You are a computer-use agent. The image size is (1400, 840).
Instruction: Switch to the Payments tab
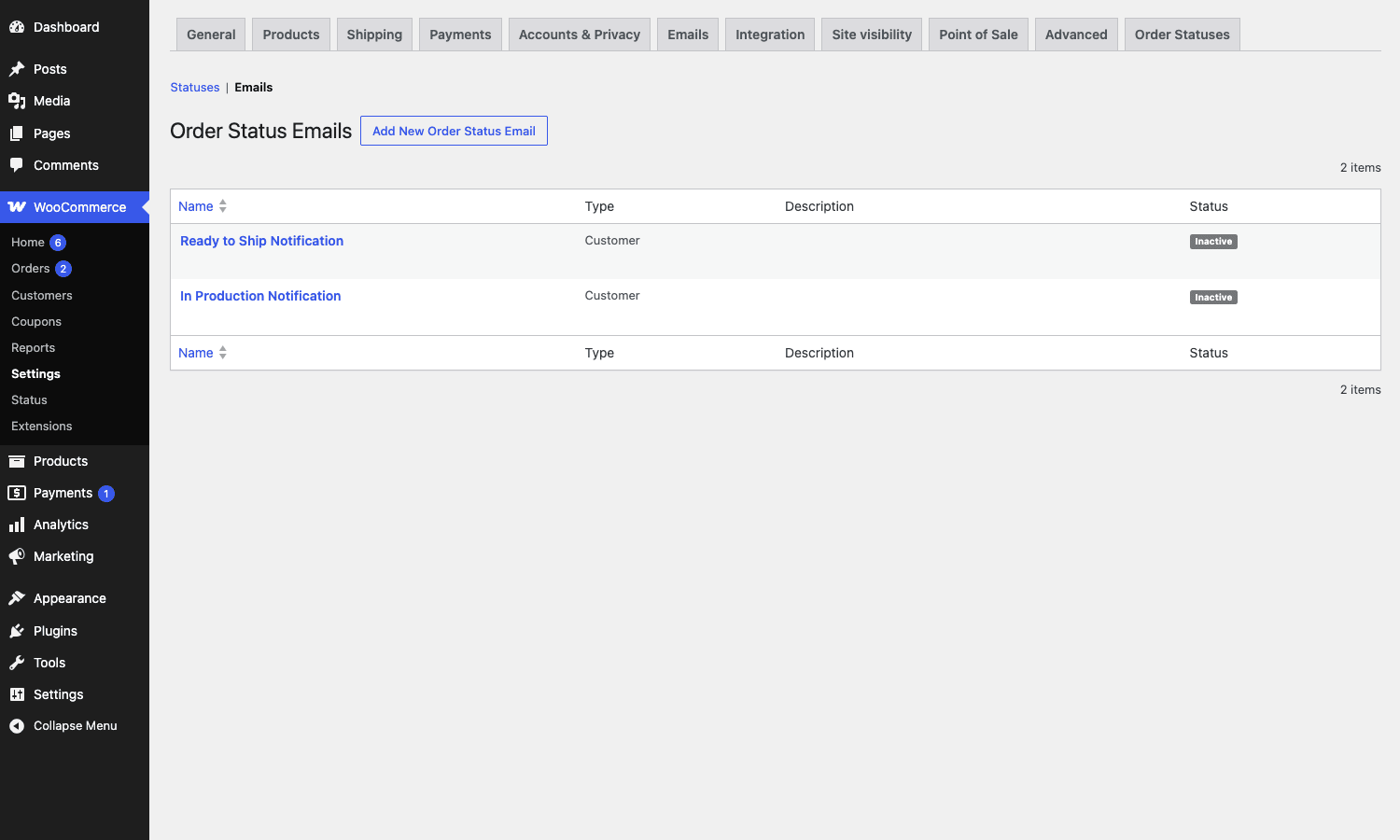pos(460,35)
